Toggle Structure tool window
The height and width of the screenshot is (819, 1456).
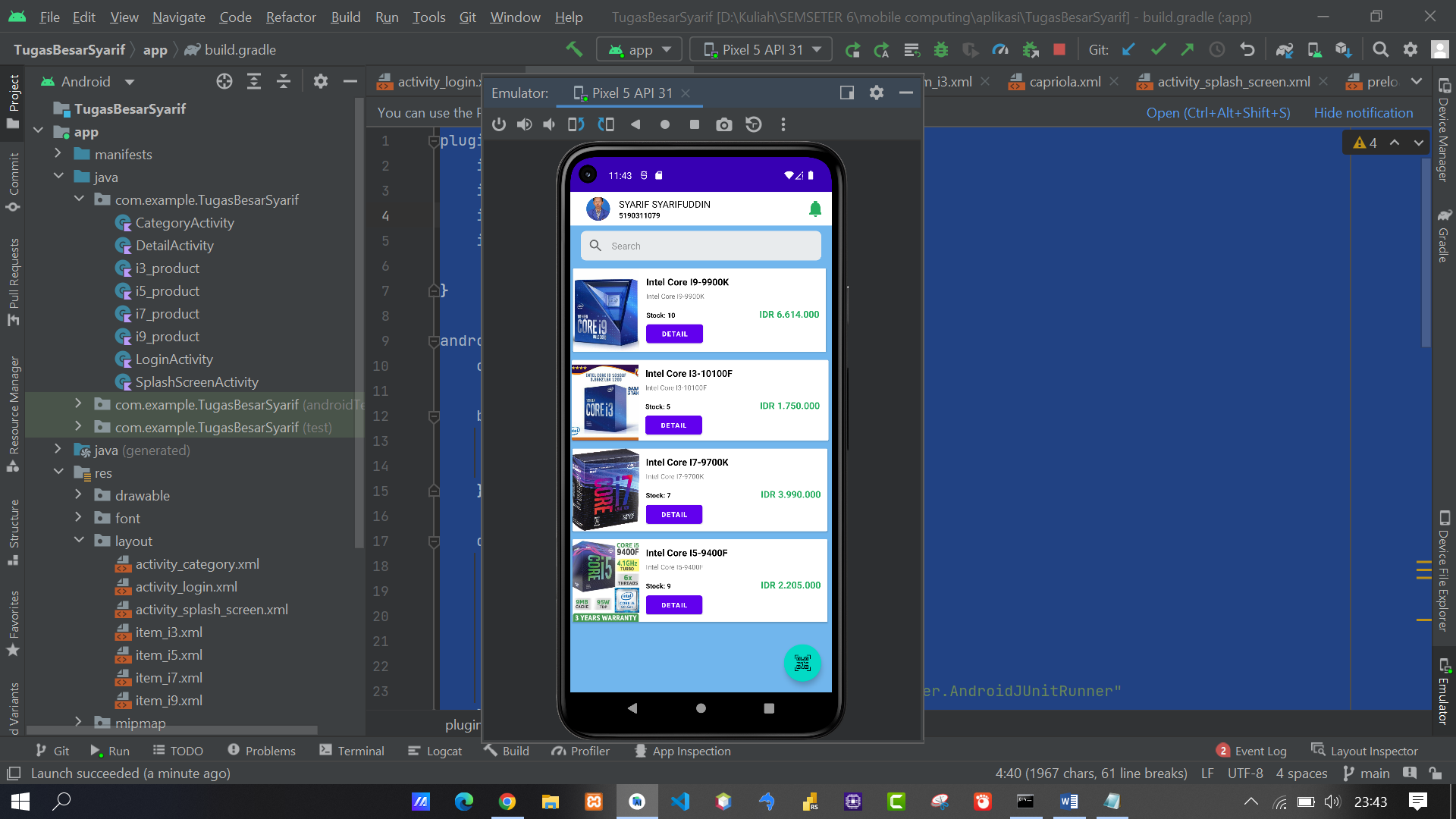[14, 531]
